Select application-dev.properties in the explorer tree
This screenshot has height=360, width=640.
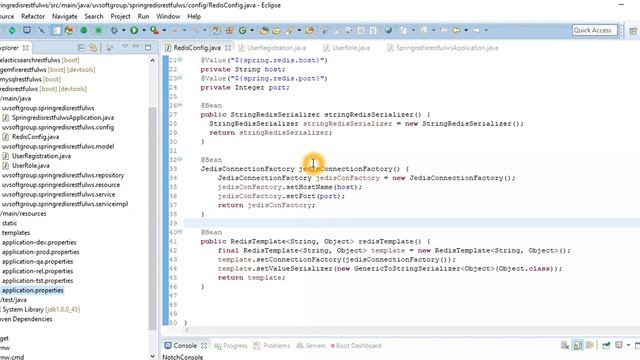point(39,242)
